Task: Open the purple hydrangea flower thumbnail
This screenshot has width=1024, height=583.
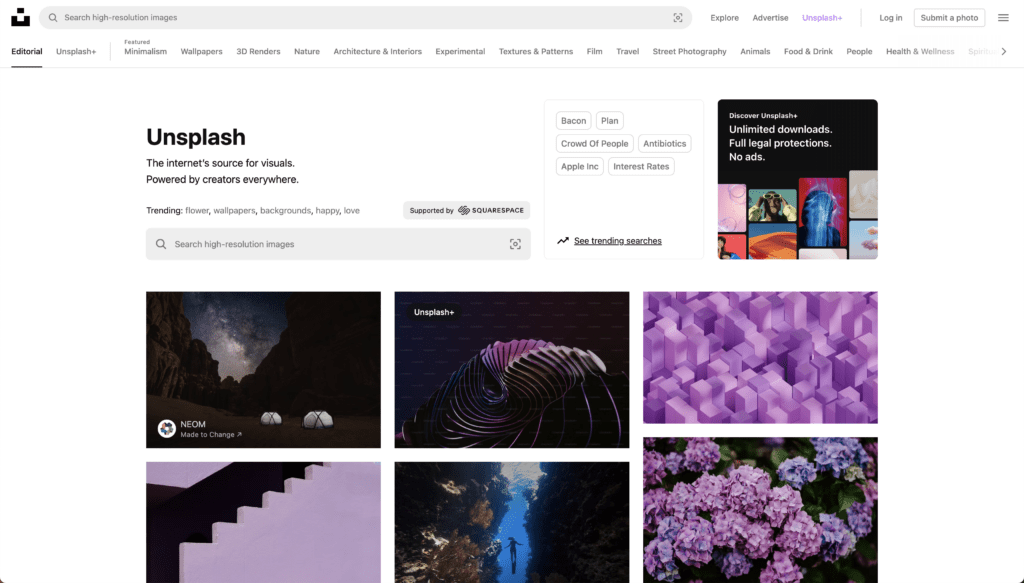Action: click(760, 510)
